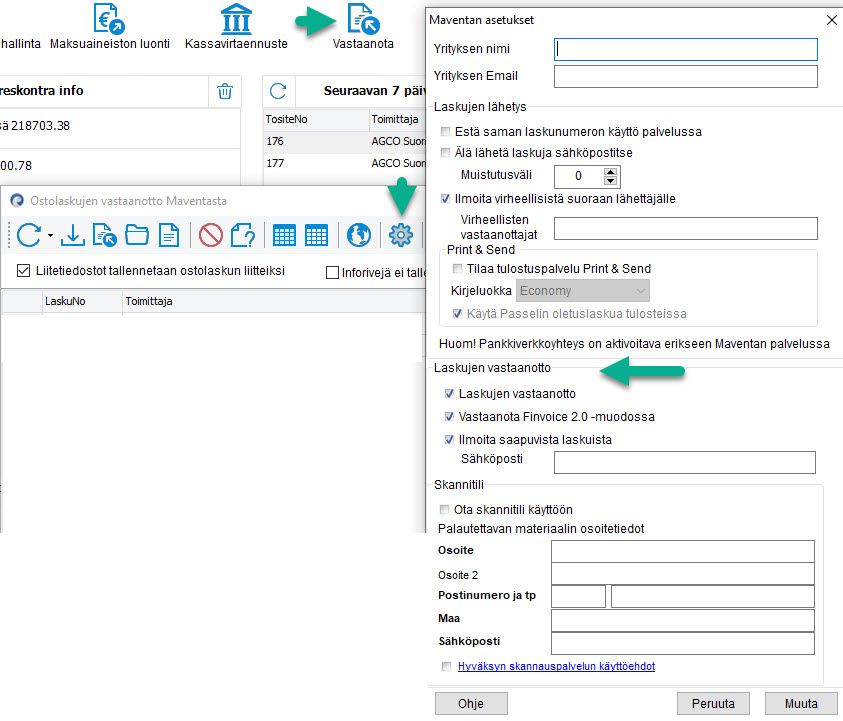Decrease Muistutusväli with down arrow
843x721 pixels.
[x=610, y=181]
